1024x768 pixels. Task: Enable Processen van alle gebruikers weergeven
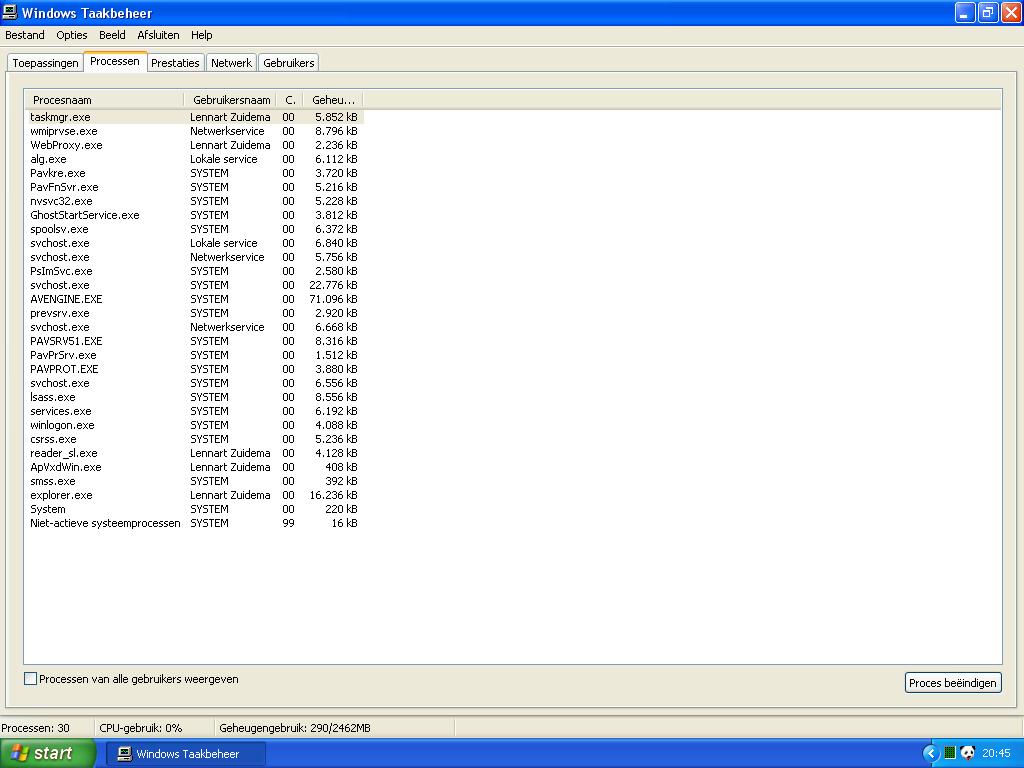tap(30, 679)
